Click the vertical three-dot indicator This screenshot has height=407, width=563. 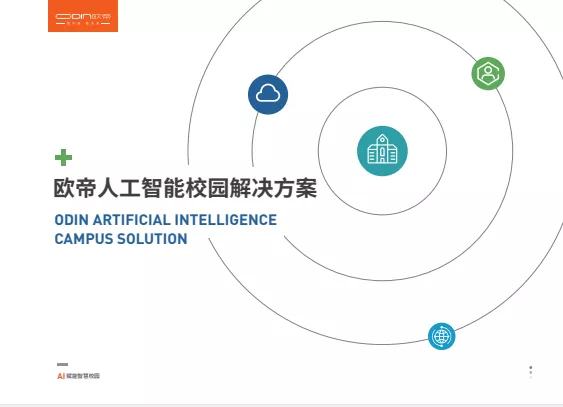click(531, 372)
